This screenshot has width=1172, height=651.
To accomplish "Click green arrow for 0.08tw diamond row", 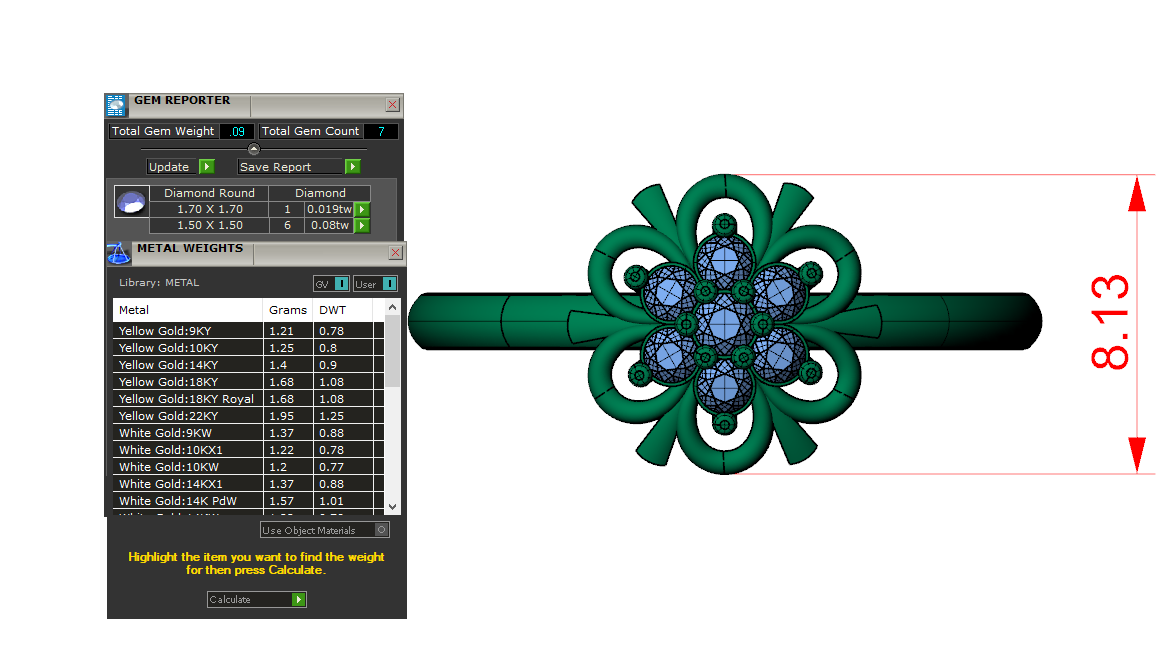I will click(x=362, y=226).
